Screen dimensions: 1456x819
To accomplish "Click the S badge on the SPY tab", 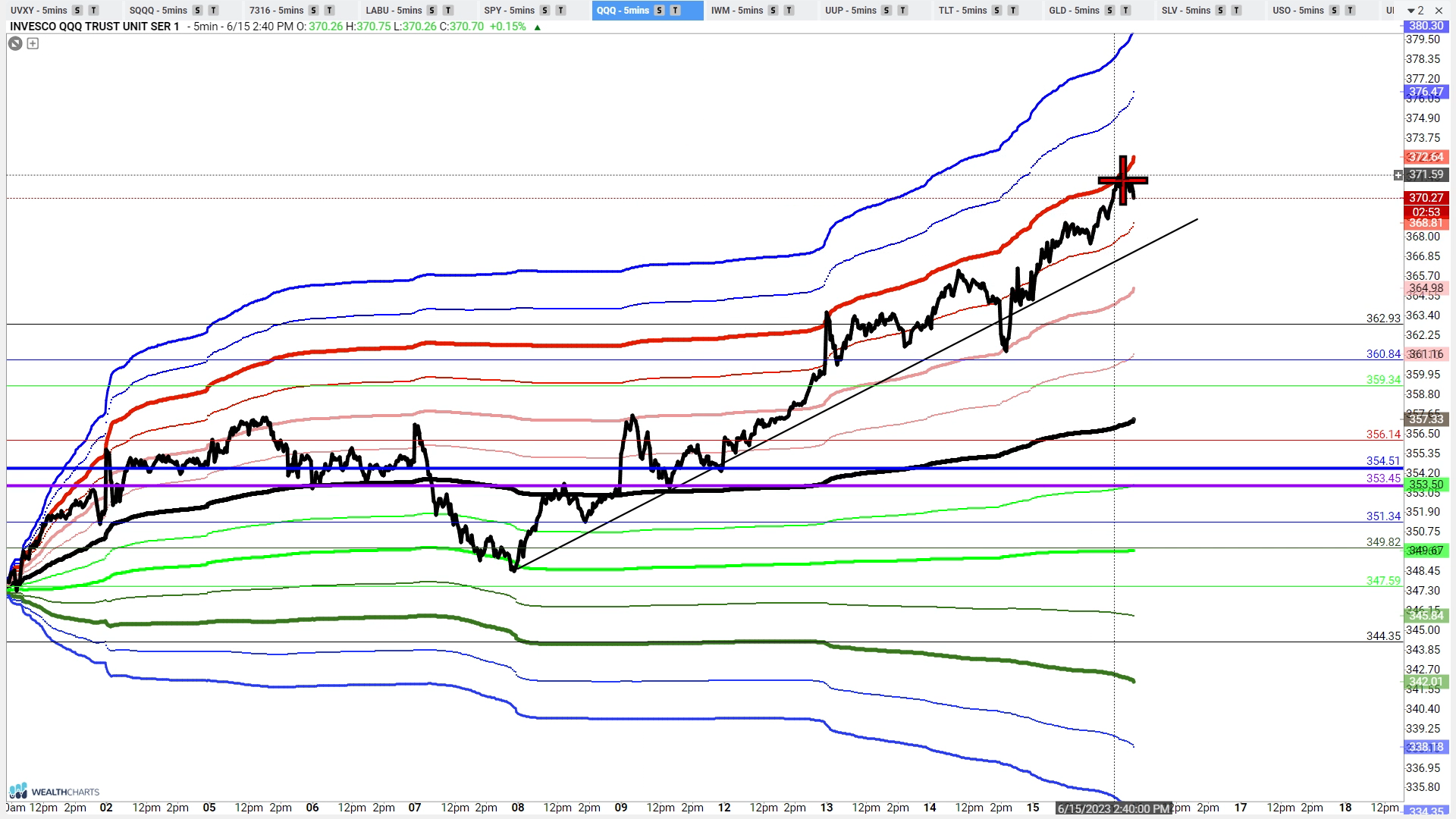I will point(544,11).
